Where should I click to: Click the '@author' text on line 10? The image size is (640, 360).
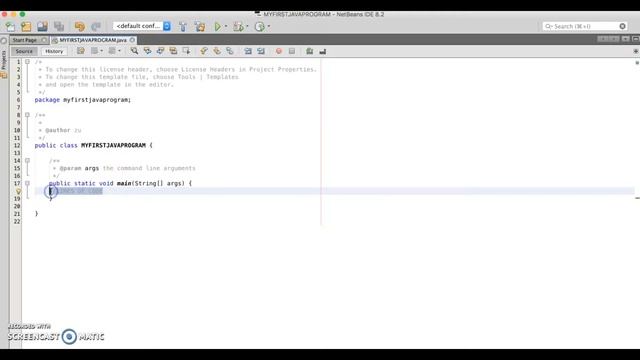click(58, 130)
